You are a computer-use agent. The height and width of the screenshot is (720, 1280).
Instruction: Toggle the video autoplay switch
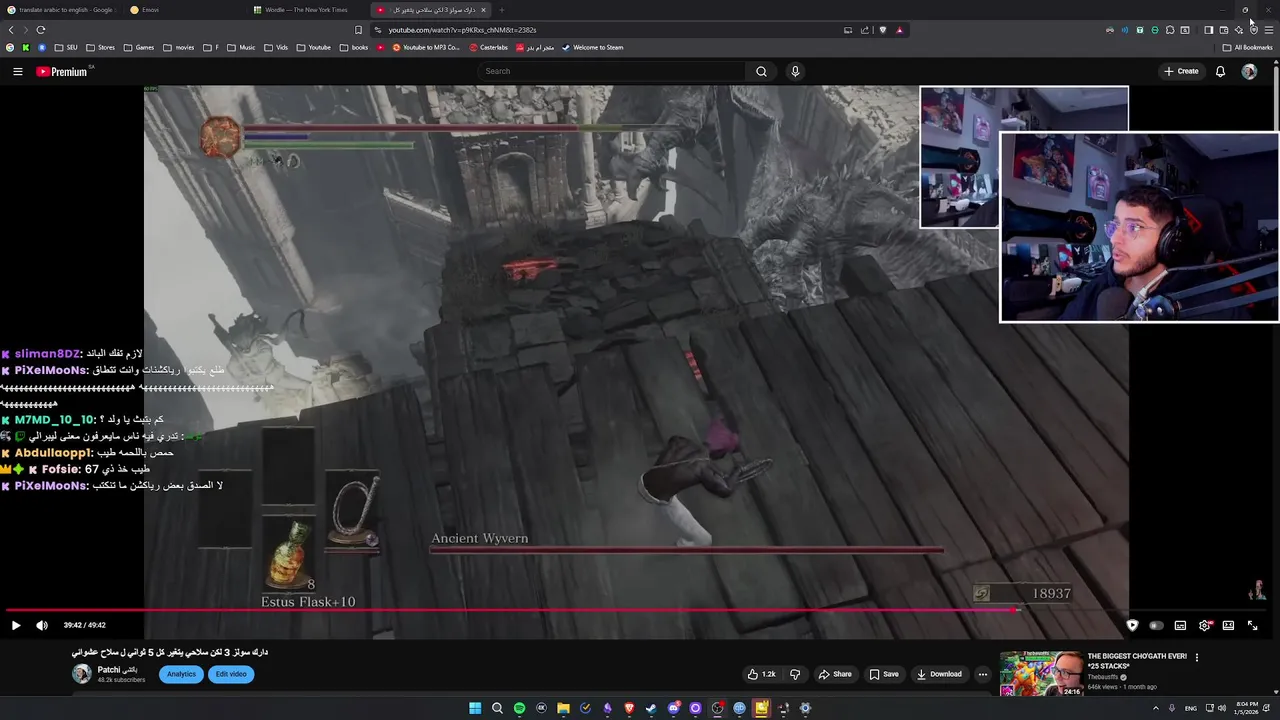[x=1156, y=625]
